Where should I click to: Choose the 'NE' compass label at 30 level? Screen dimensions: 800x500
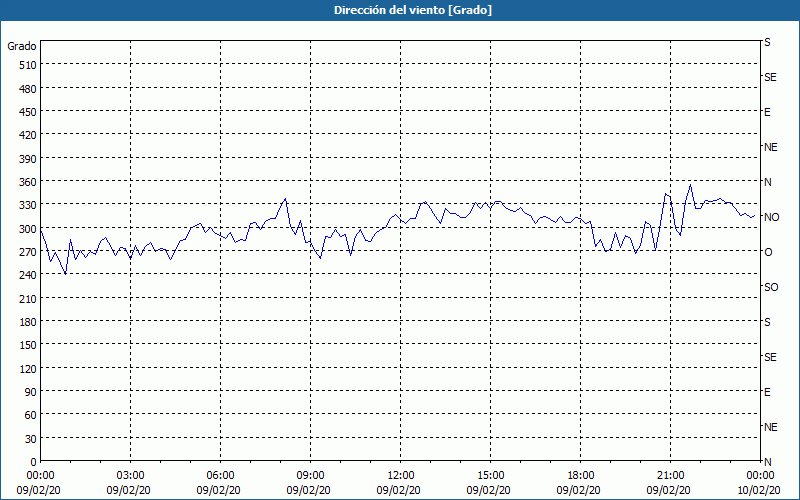coord(770,427)
